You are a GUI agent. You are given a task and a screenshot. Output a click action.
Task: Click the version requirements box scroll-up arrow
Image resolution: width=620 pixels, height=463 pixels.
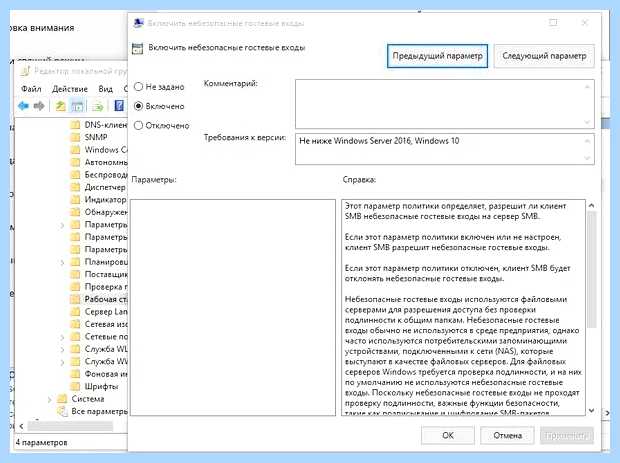point(587,140)
